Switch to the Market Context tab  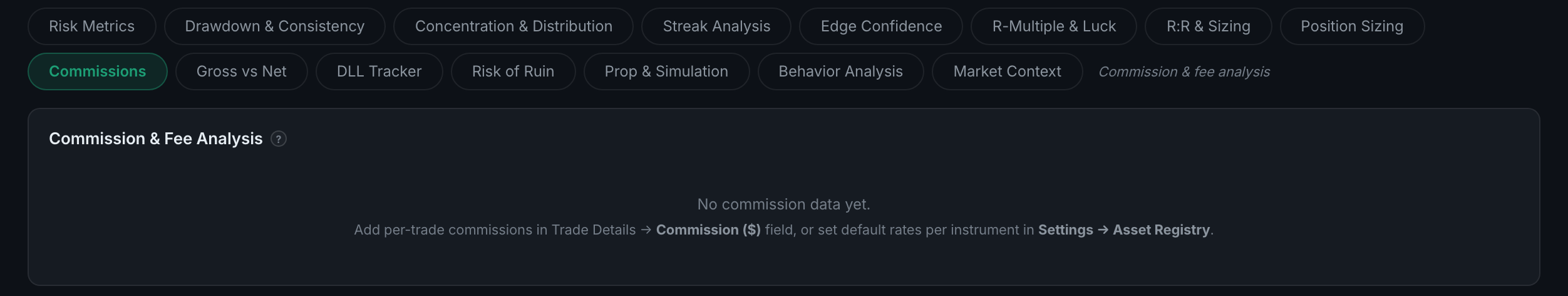tap(1008, 71)
